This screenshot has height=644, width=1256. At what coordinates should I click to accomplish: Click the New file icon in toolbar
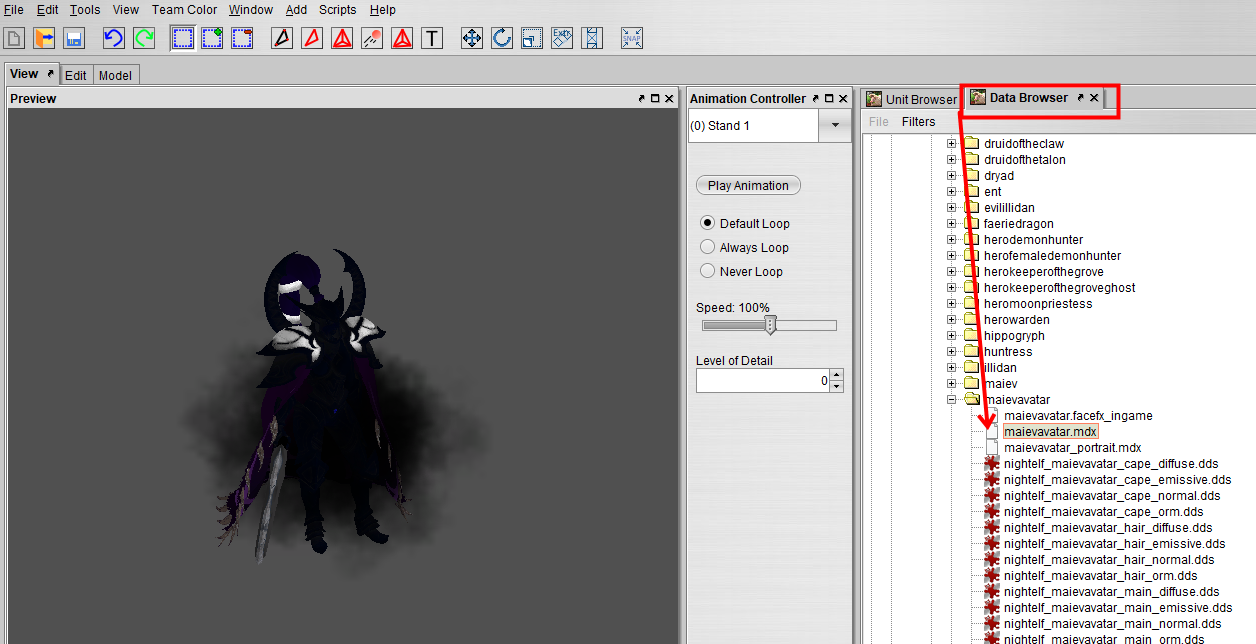[x=14, y=38]
